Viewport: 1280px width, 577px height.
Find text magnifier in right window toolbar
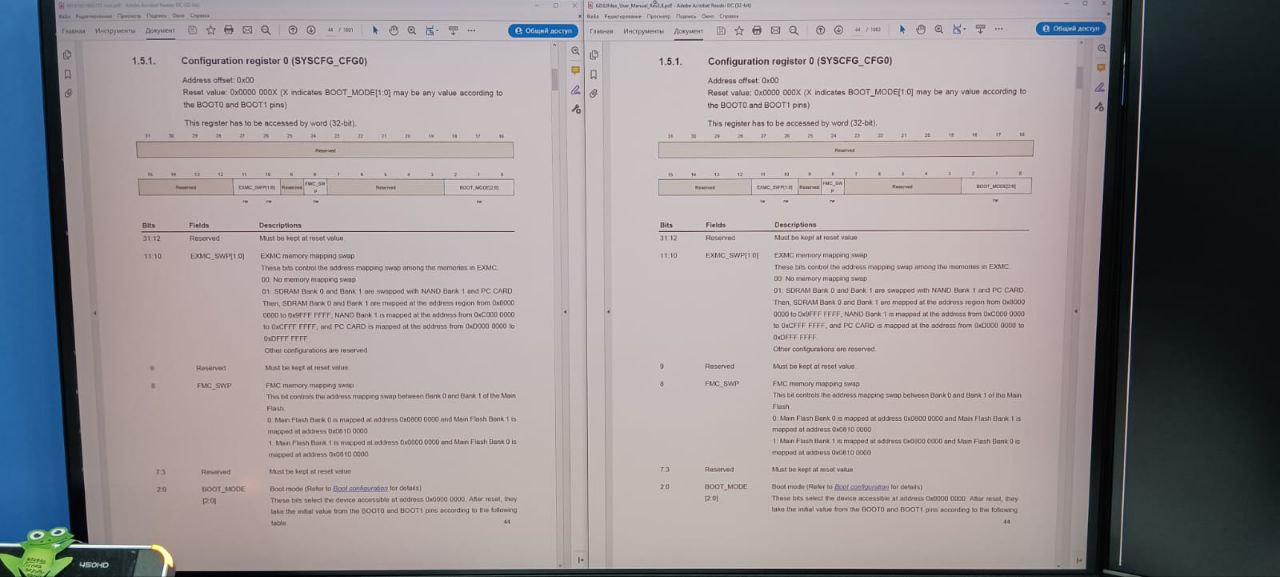pyautogui.click(x=793, y=30)
